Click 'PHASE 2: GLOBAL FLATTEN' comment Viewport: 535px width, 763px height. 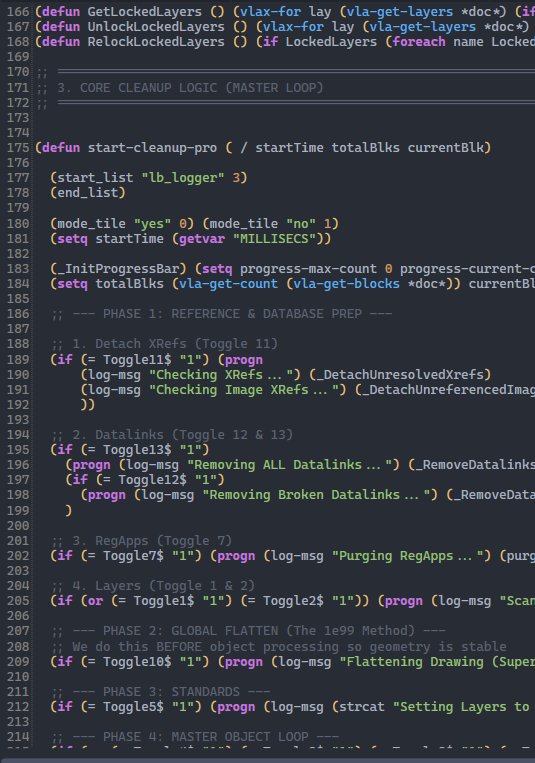[x=190, y=631]
